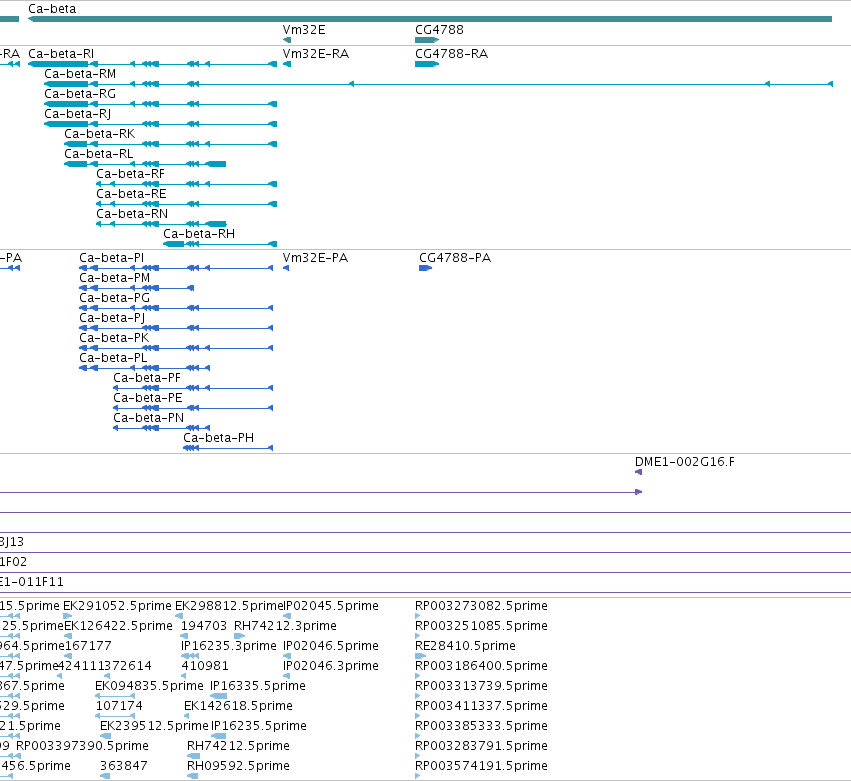Open the EK142618.5prime EST label
Screen dimensions: 851x781
click(x=238, y=707)
